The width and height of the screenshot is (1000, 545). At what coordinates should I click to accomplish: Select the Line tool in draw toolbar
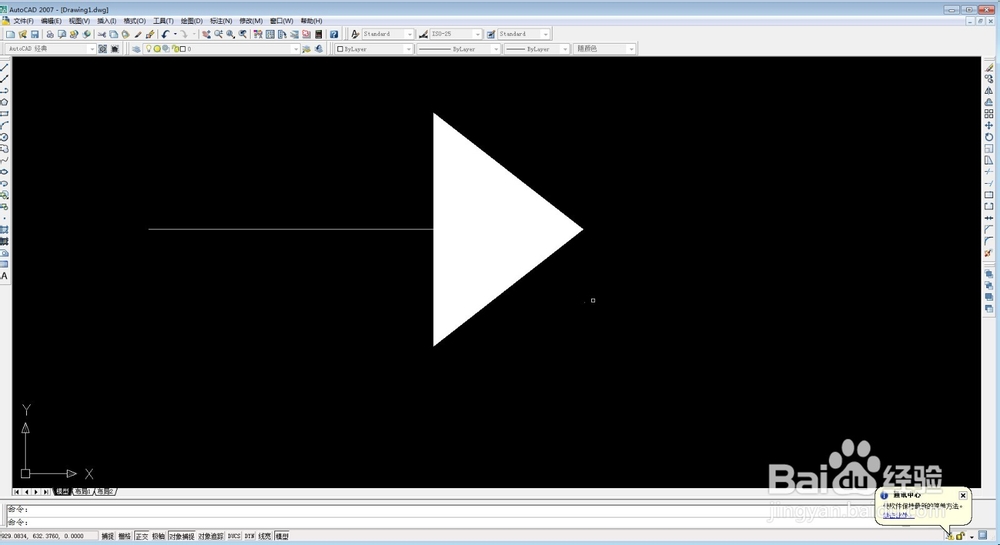(x=4, y=68)
